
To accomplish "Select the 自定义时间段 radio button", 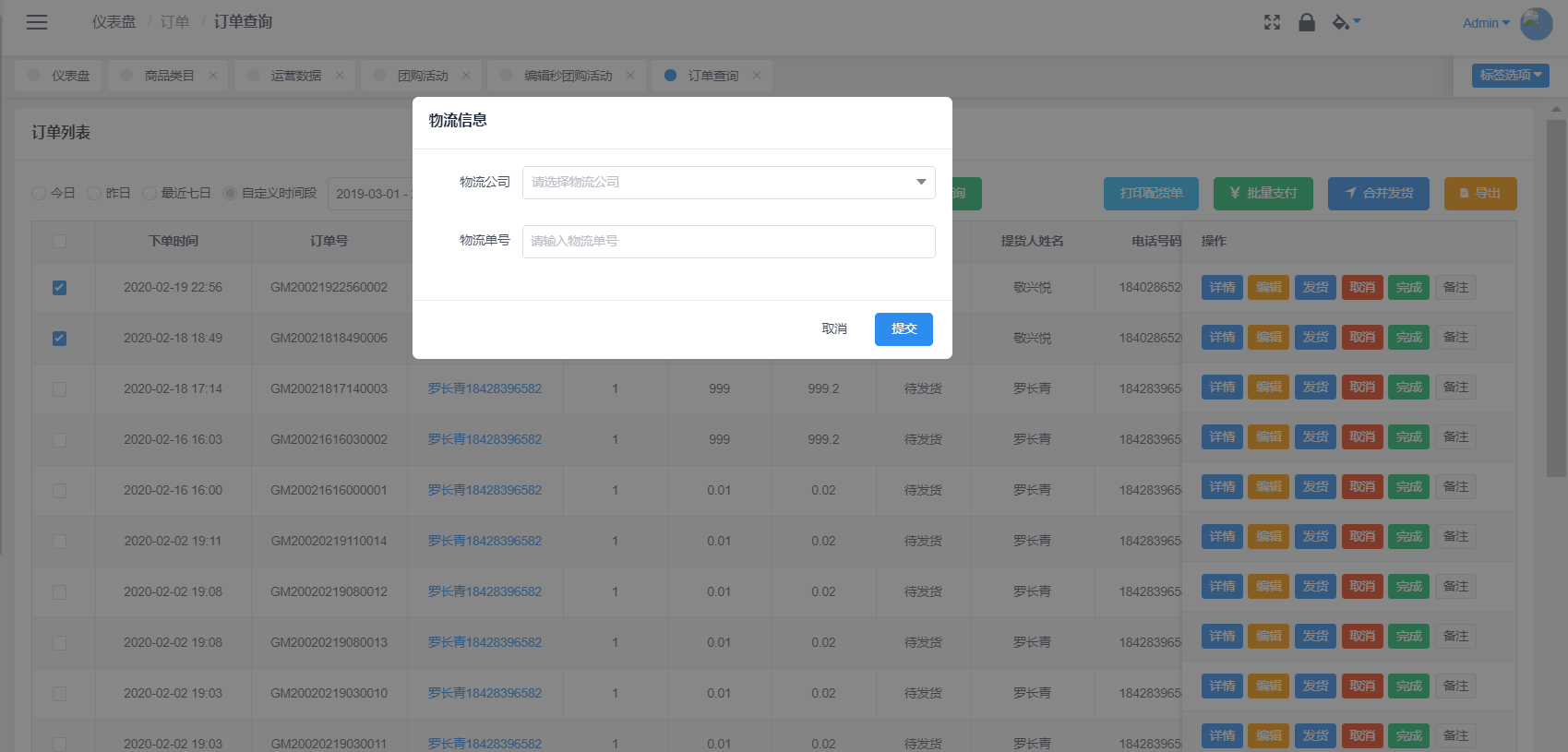I will point(230,193).
